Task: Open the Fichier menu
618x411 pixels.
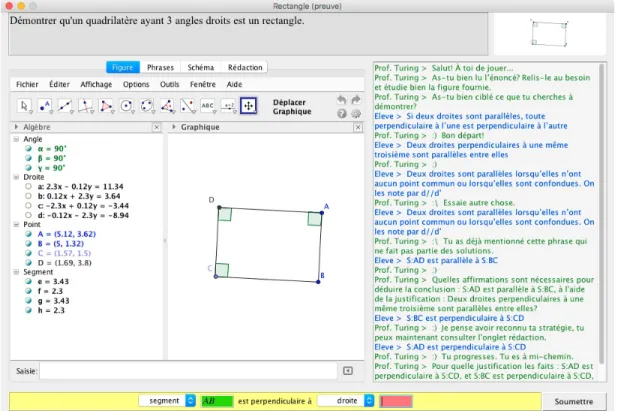Action: (x=27, y=84)
